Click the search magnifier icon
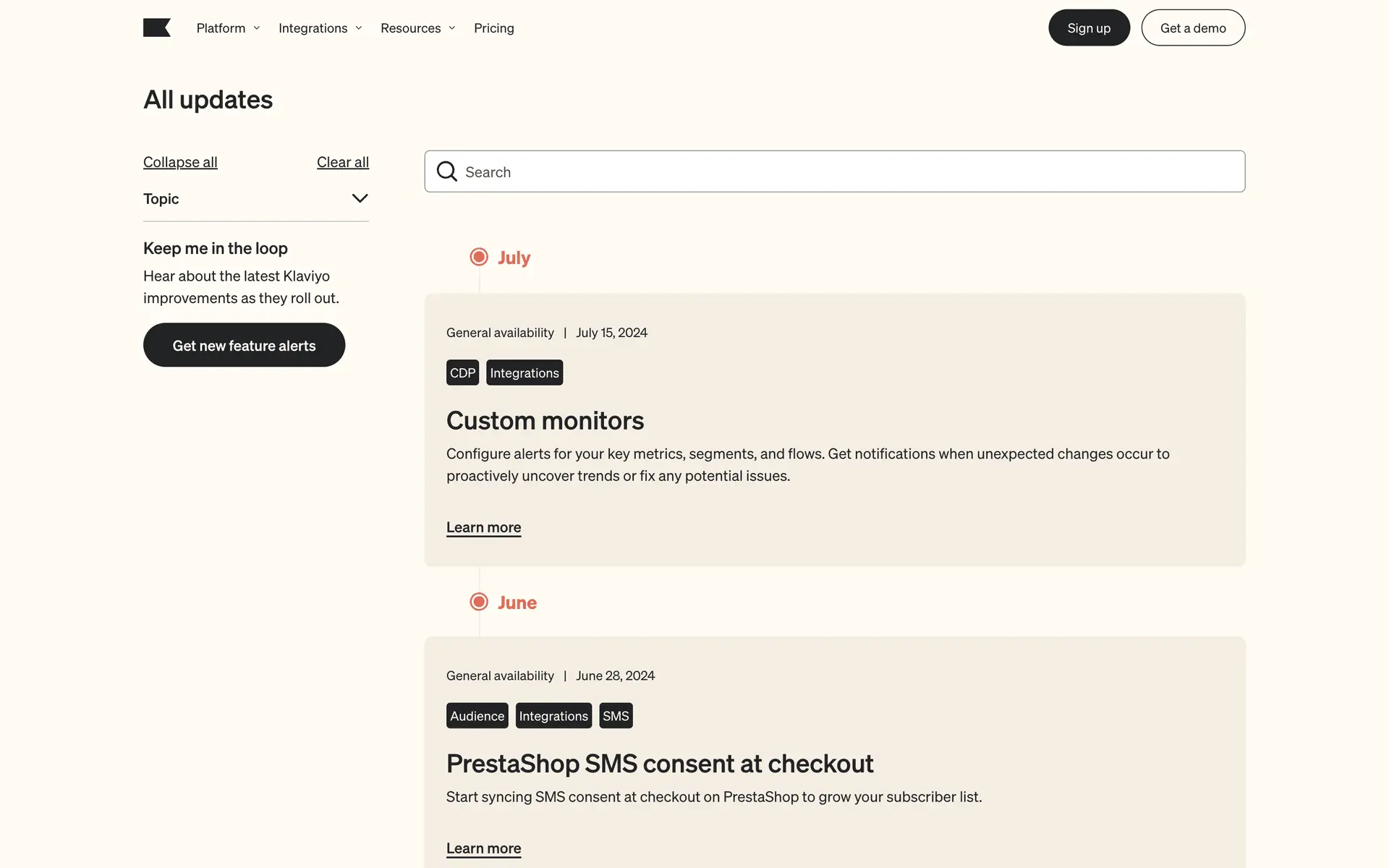 [x=447, y=171]
